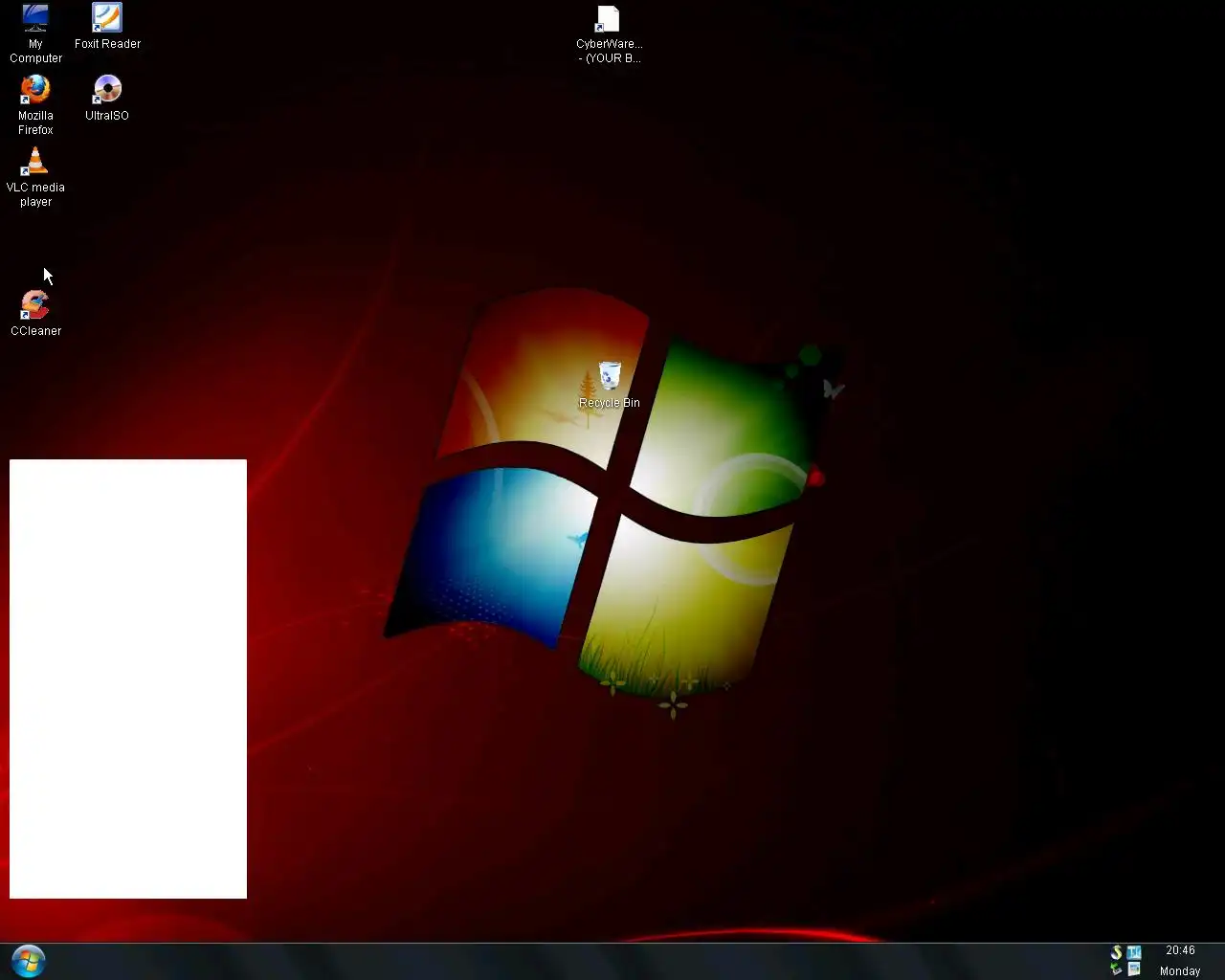1225x980 pixels.
Task: Click the yellow S tray icon
Action: click(x=1116, y=952)
